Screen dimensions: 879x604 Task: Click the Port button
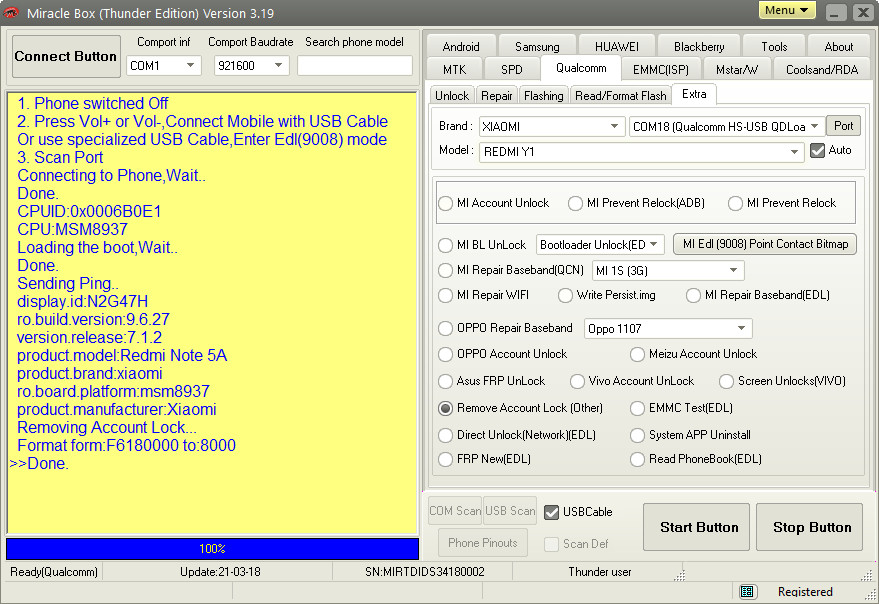(844, 126)
